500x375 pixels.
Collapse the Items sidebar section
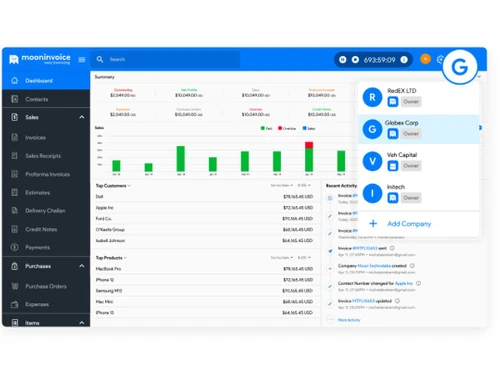[x=82, y=323]
